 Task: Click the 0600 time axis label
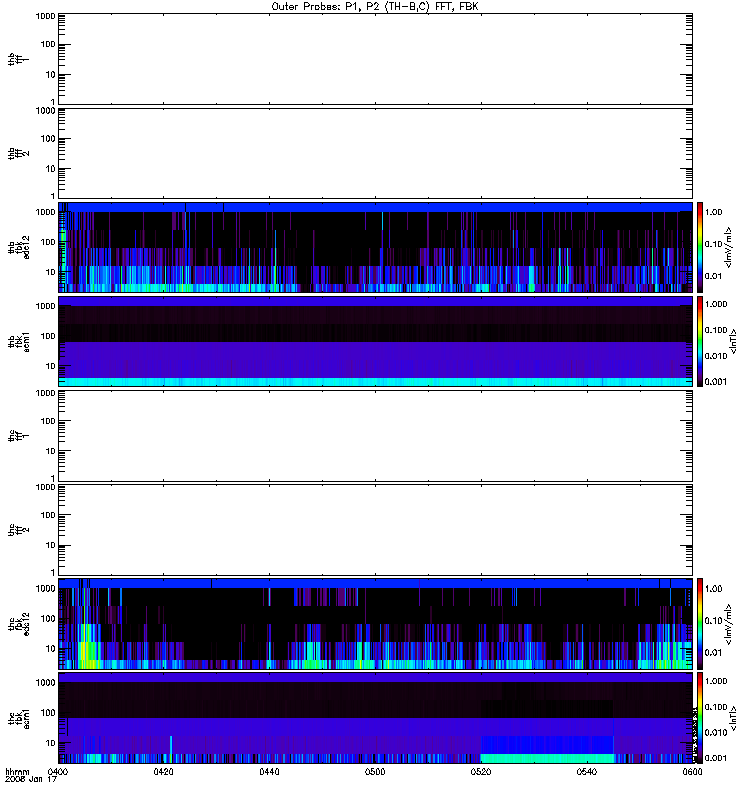pos(692,772)
